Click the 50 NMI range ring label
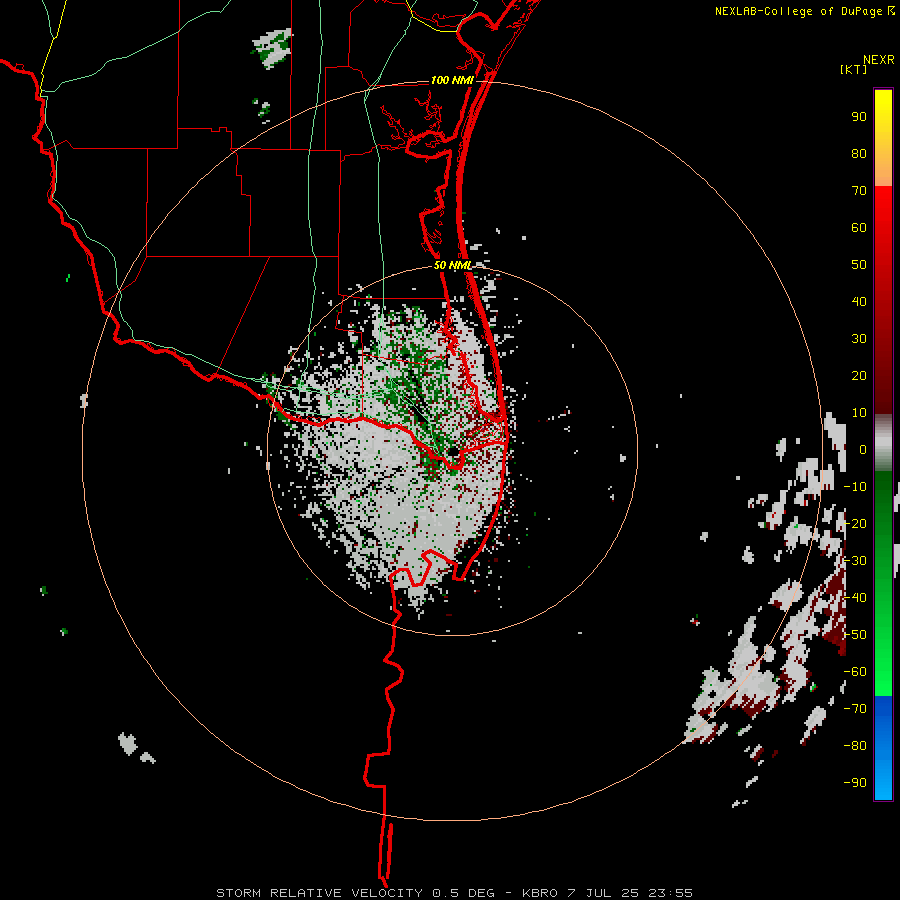This screenshot has height=900, width=900. point(453,265)
